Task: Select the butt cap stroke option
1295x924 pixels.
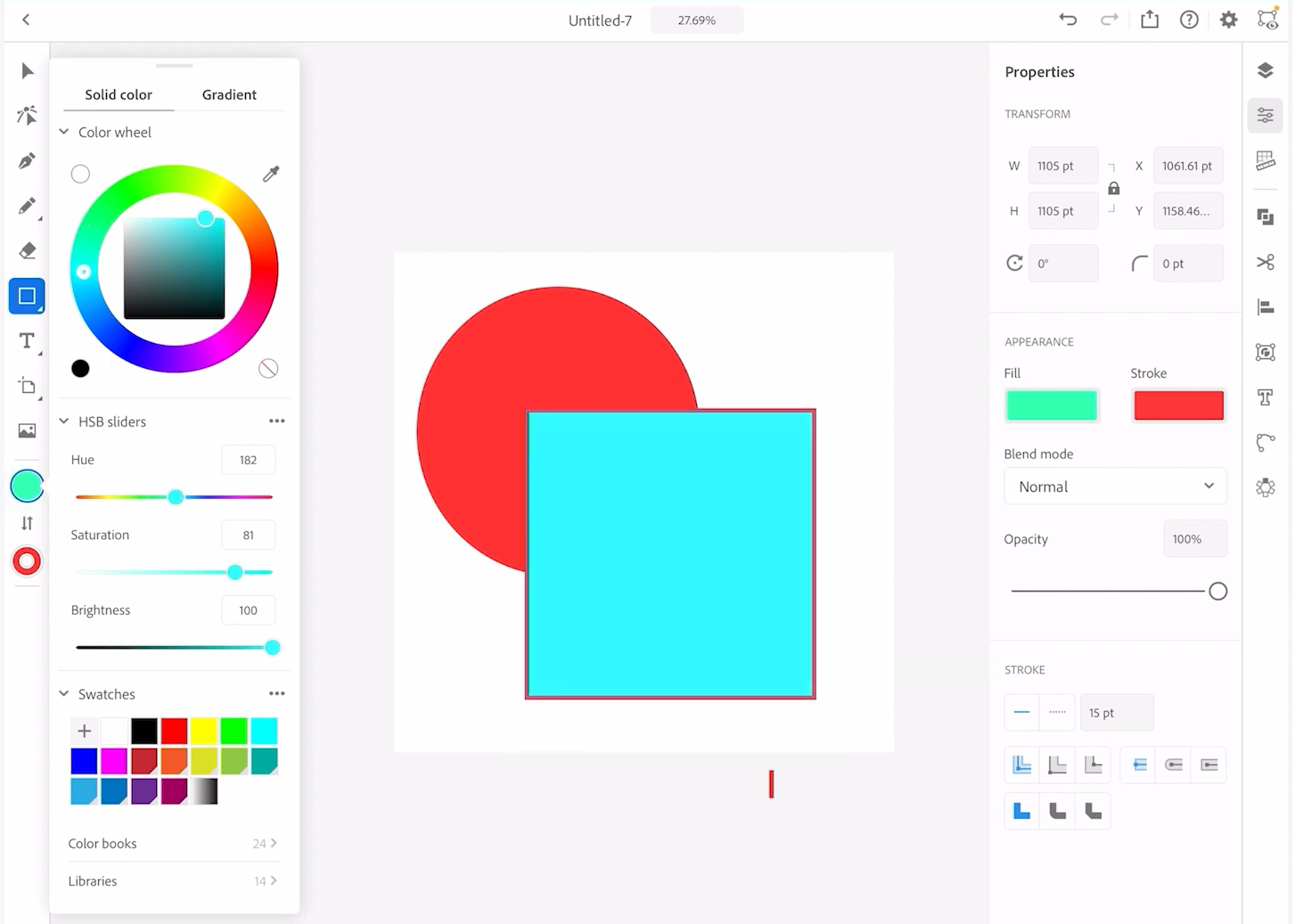Action: [x=1139, y=765]
